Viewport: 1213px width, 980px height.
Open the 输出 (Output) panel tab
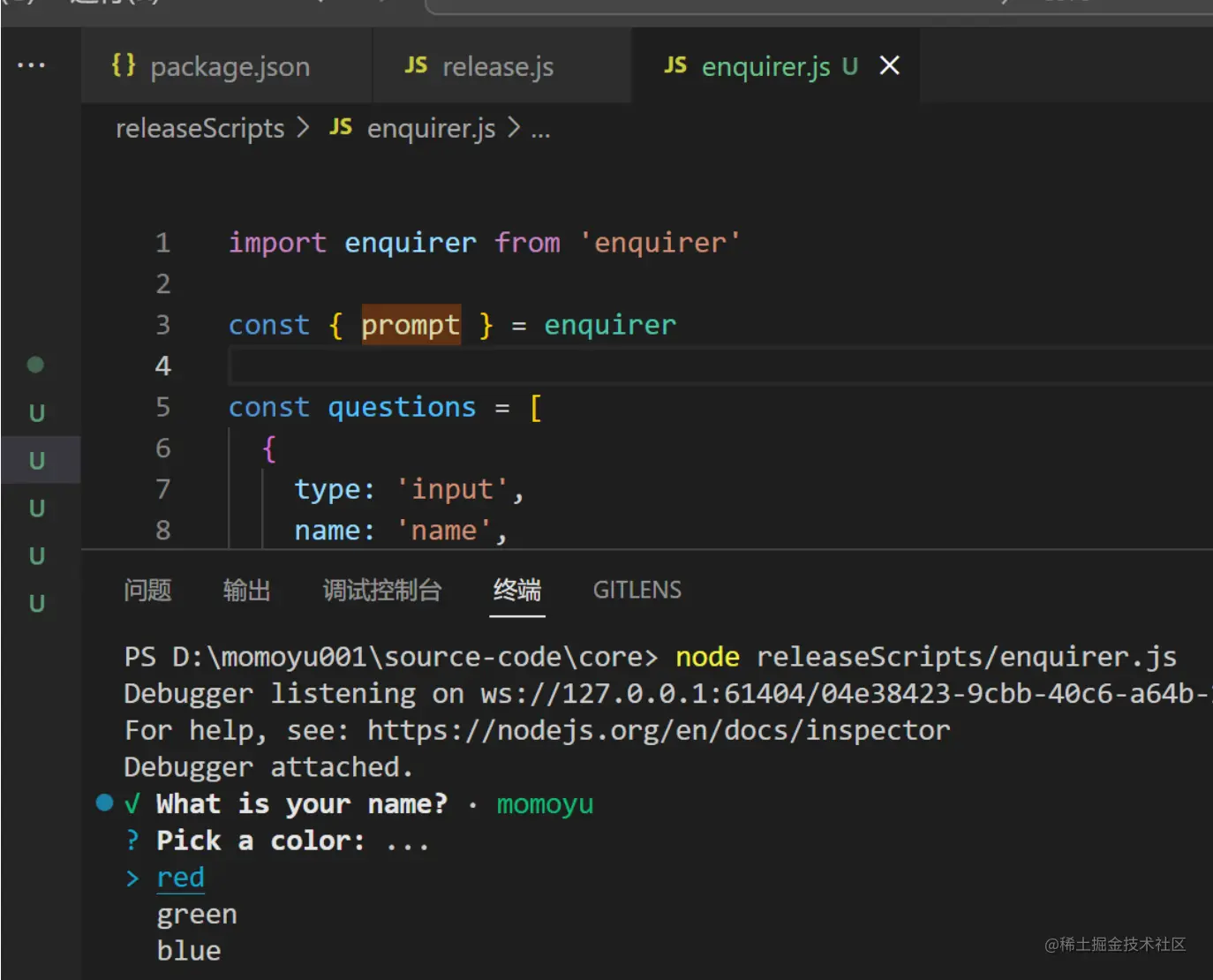(x=246, y=590)
